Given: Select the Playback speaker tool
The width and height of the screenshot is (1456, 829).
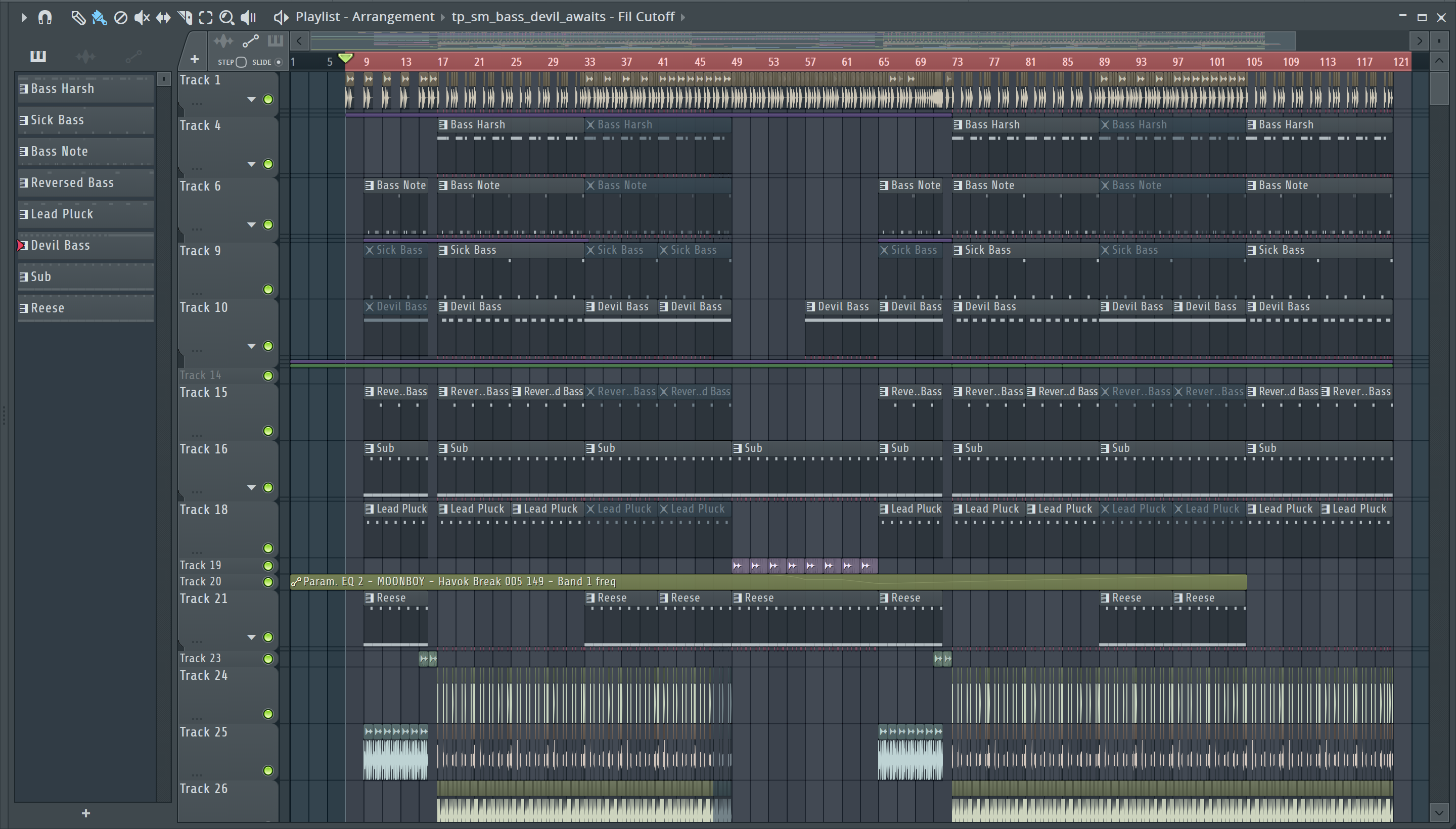Looking at the screenshot, I should point(248,18).
